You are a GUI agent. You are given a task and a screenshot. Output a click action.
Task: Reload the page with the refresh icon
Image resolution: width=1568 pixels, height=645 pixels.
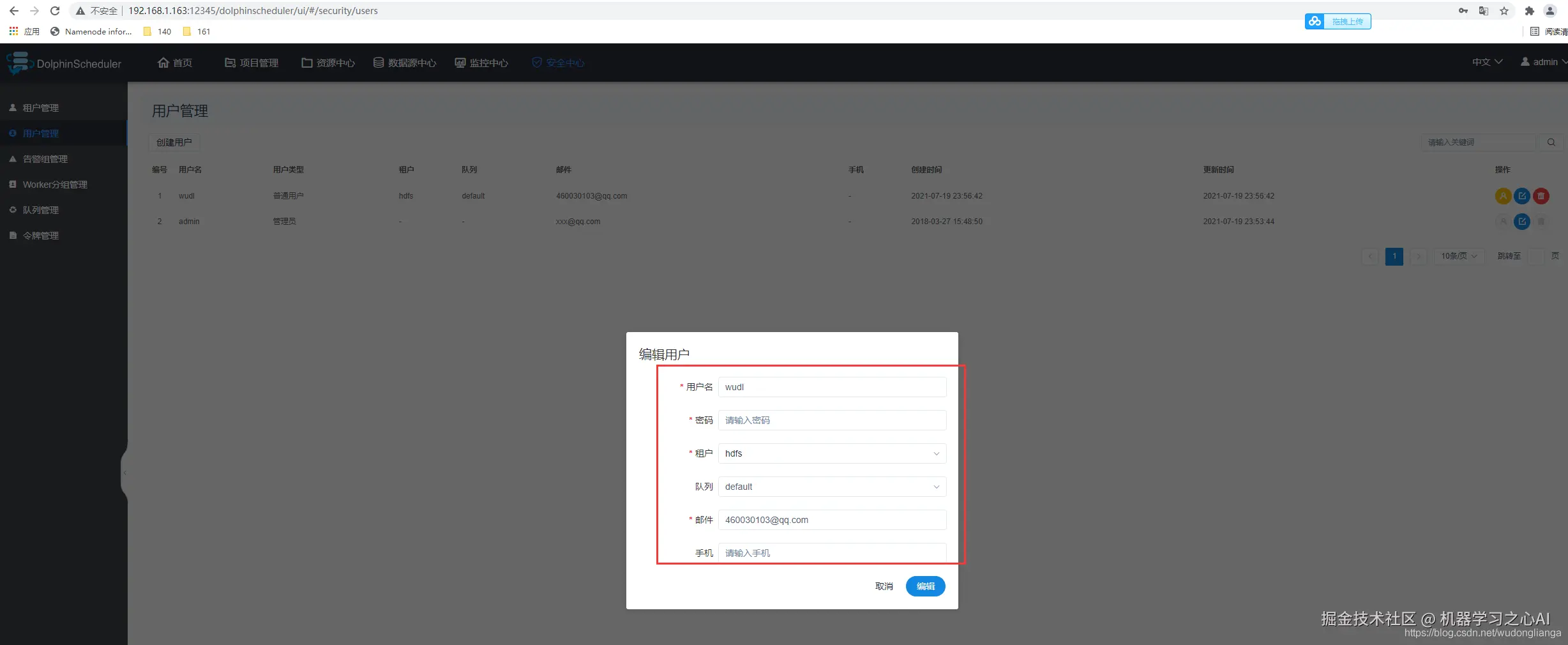click(x=55, y=11)
